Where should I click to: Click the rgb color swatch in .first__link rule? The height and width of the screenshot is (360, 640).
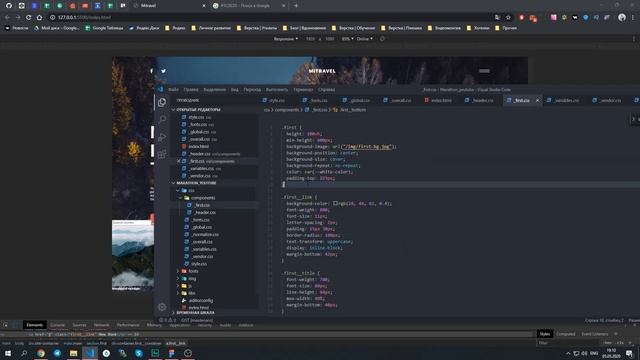coord(335,203)
